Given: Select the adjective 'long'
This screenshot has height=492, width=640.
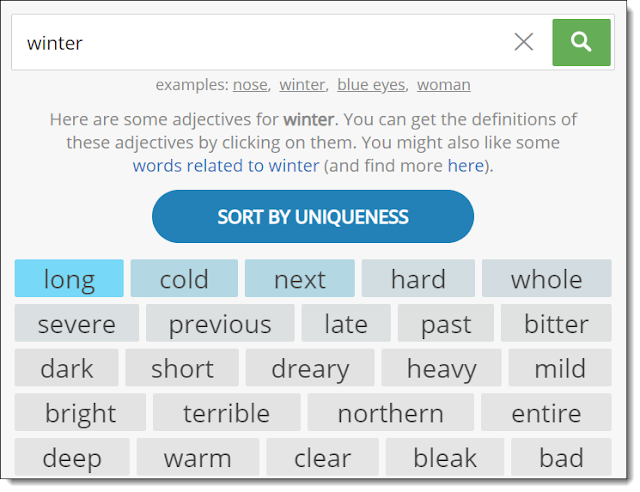Looking at the screenshot, I should (x=69, y=279).
